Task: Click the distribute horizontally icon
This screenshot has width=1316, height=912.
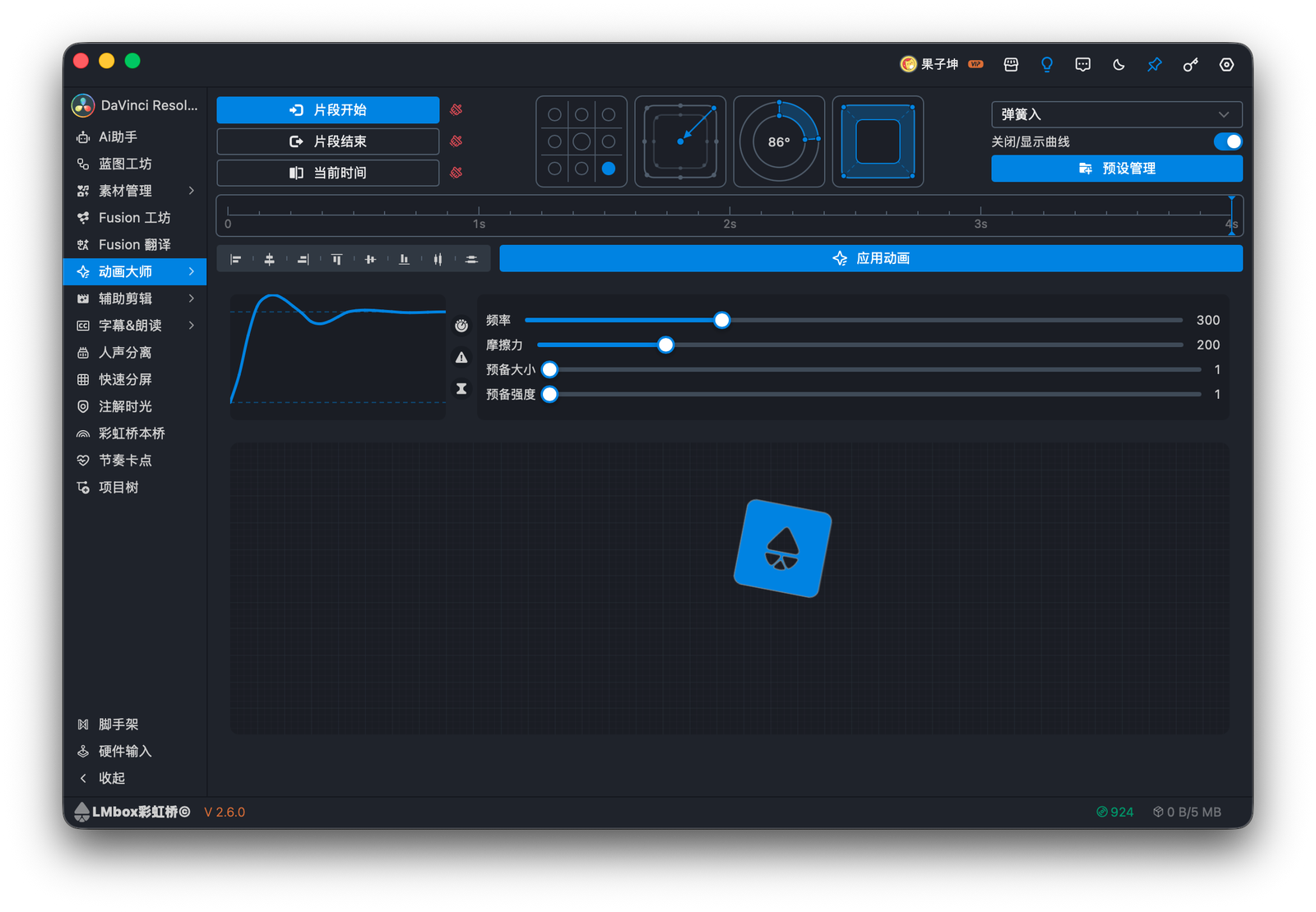Action: pyautogui.click(x=438, y=259)
